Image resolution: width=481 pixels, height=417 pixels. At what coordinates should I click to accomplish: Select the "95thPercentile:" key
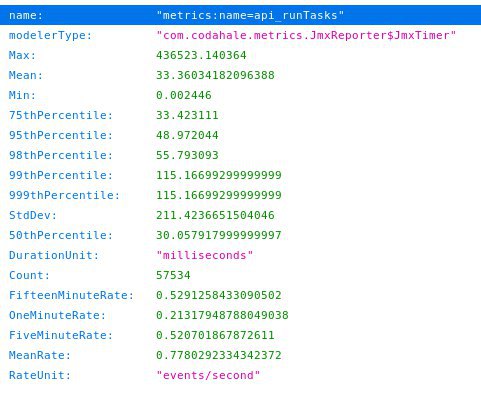pyautogui.click(x=61, y=135)
